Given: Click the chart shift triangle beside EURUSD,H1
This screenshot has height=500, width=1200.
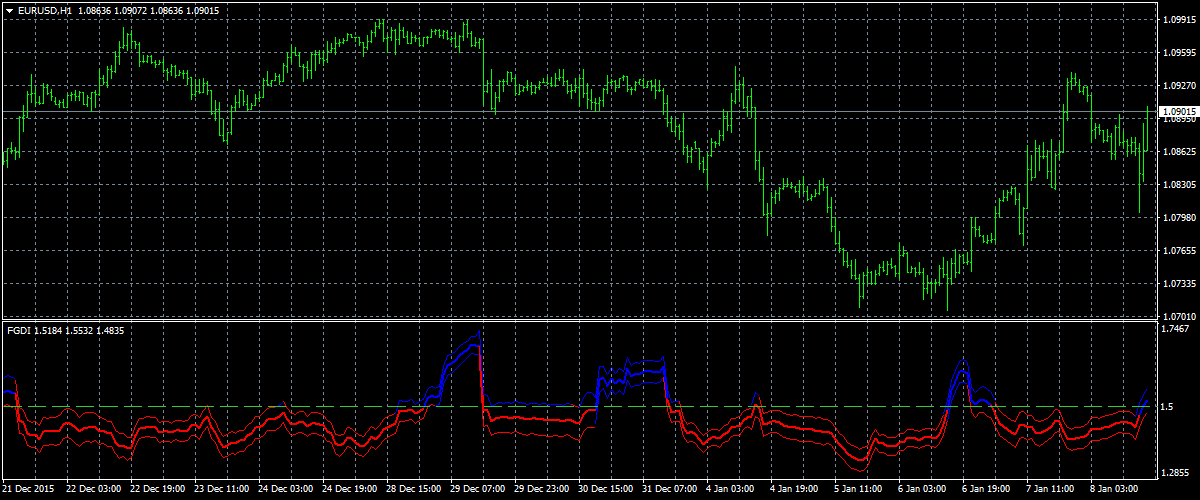Looking at the screenshot, I should pos(8,10).
